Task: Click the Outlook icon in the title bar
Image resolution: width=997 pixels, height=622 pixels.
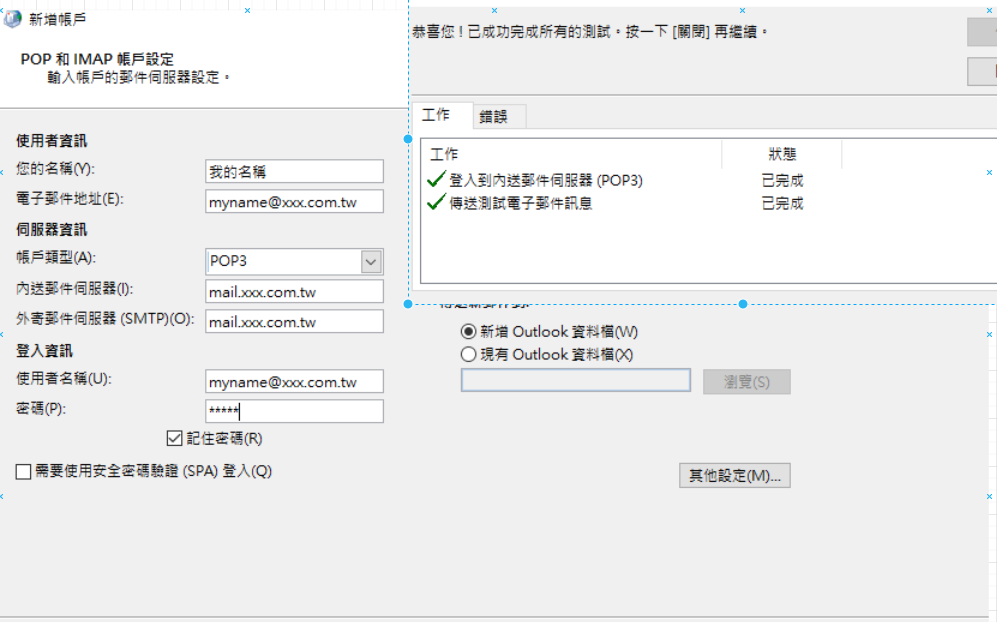Action: (13, 19)
